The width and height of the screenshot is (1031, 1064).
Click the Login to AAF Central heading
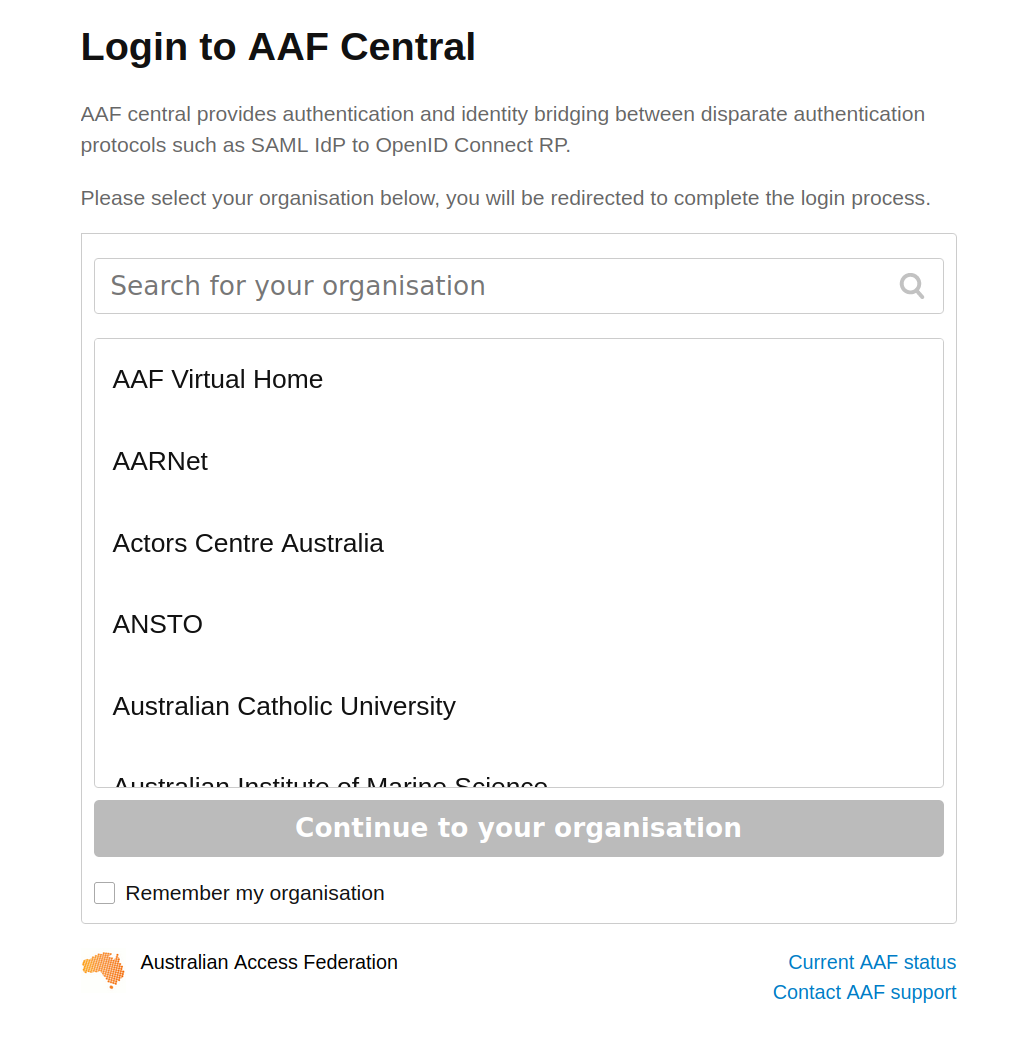pos(278,47)
